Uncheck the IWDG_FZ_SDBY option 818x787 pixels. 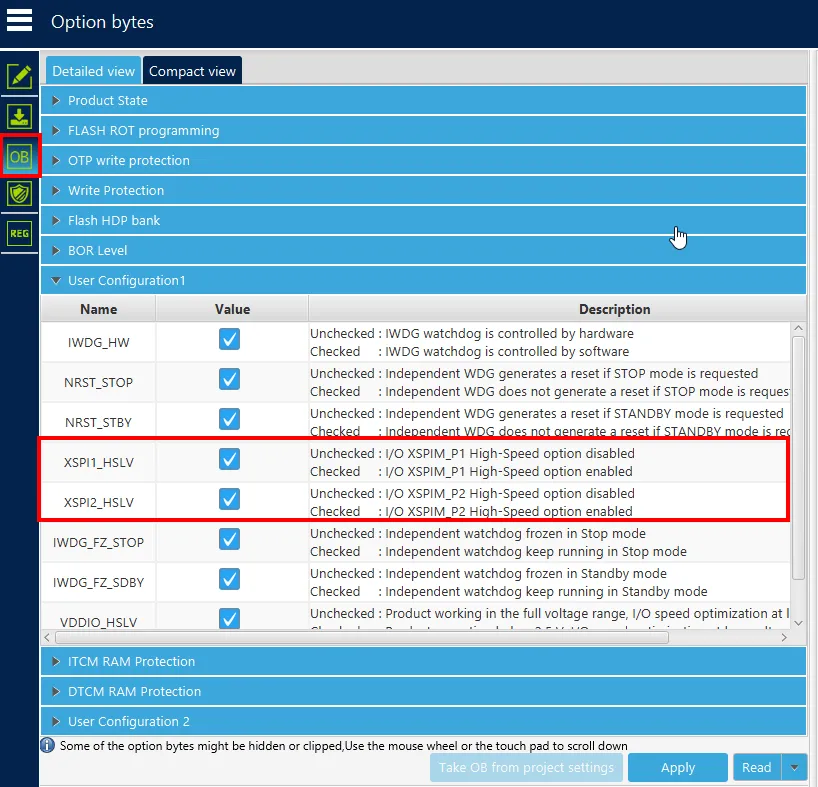tap(230, 579)
